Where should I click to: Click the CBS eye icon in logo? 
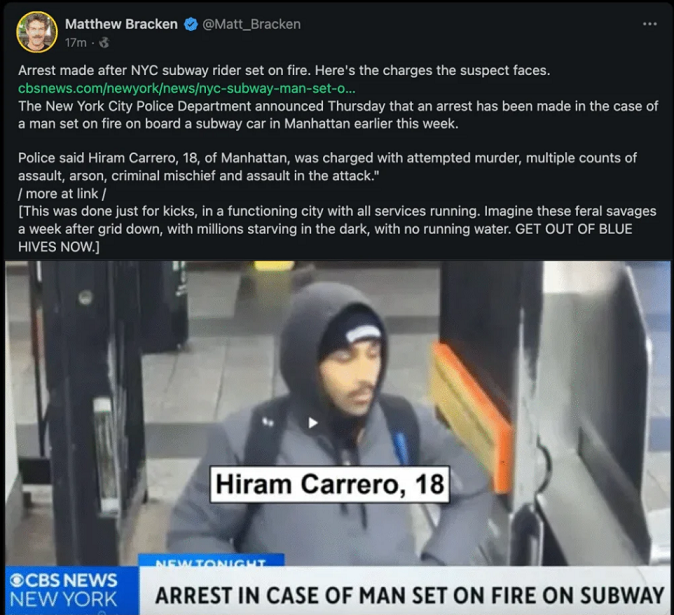tap(17, 581)
